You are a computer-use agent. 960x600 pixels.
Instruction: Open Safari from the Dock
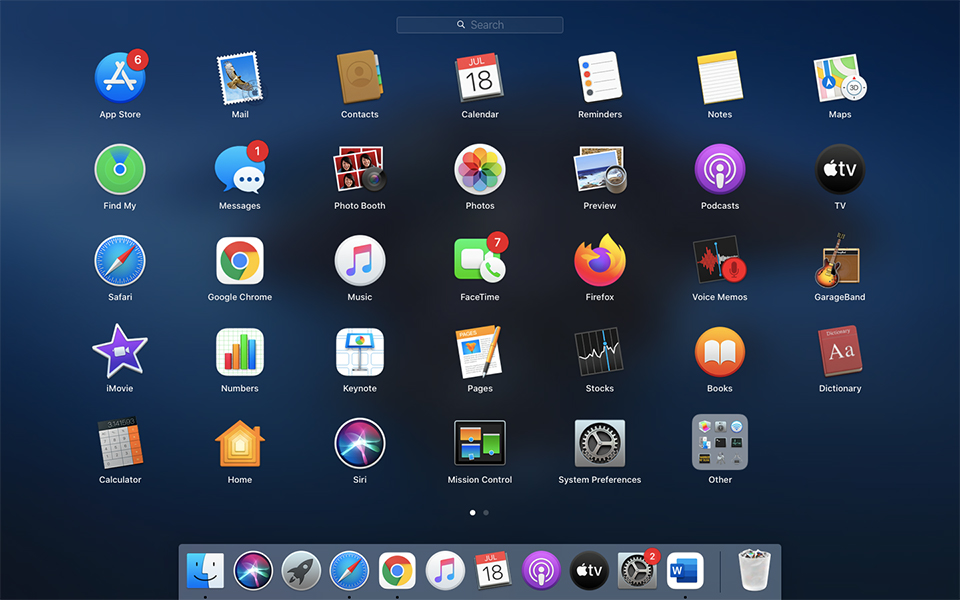click(349, 571)
